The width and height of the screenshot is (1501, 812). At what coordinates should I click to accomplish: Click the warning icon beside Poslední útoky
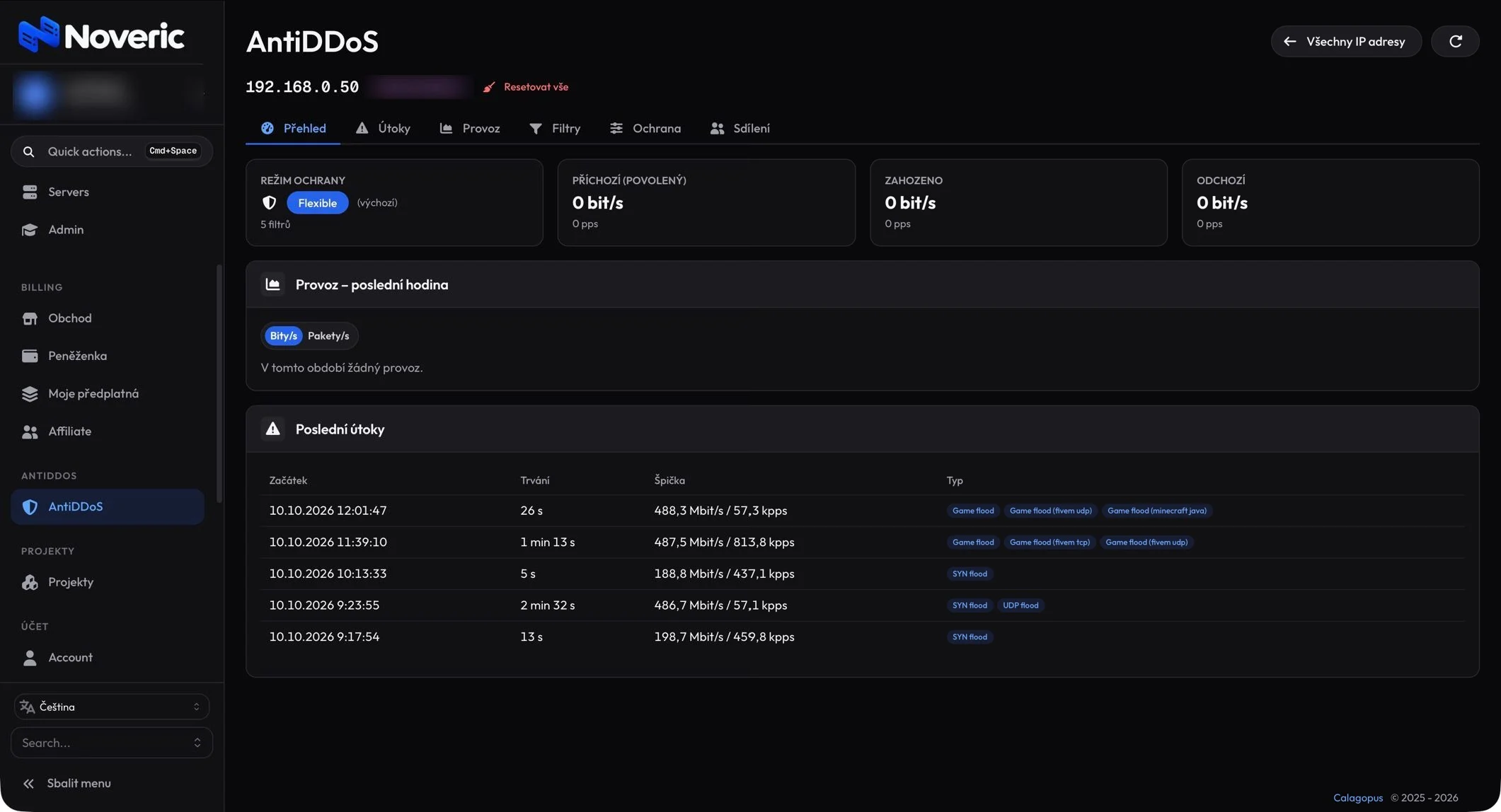click(x=272, y=429)
